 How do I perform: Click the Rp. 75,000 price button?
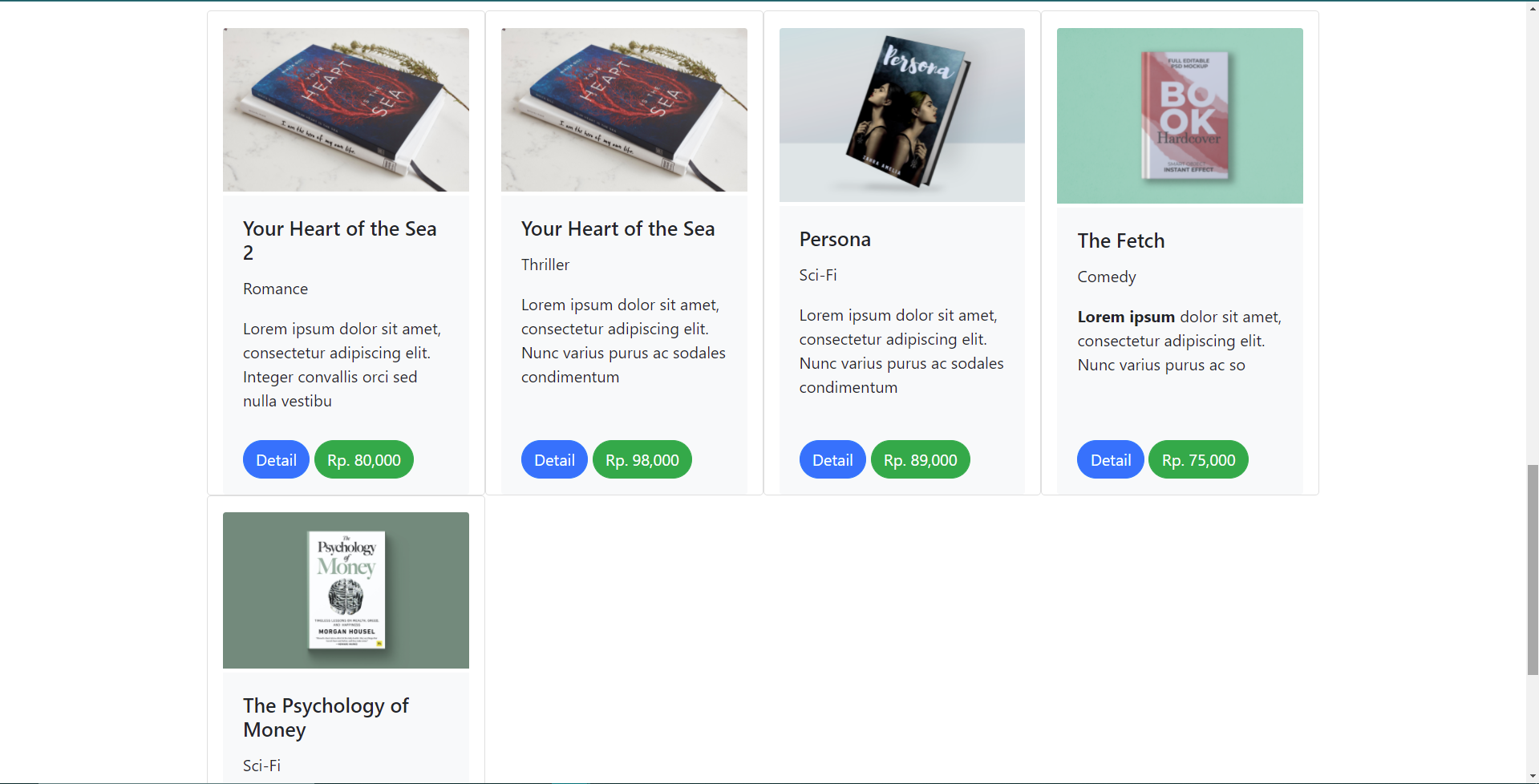click(1198, 460)
